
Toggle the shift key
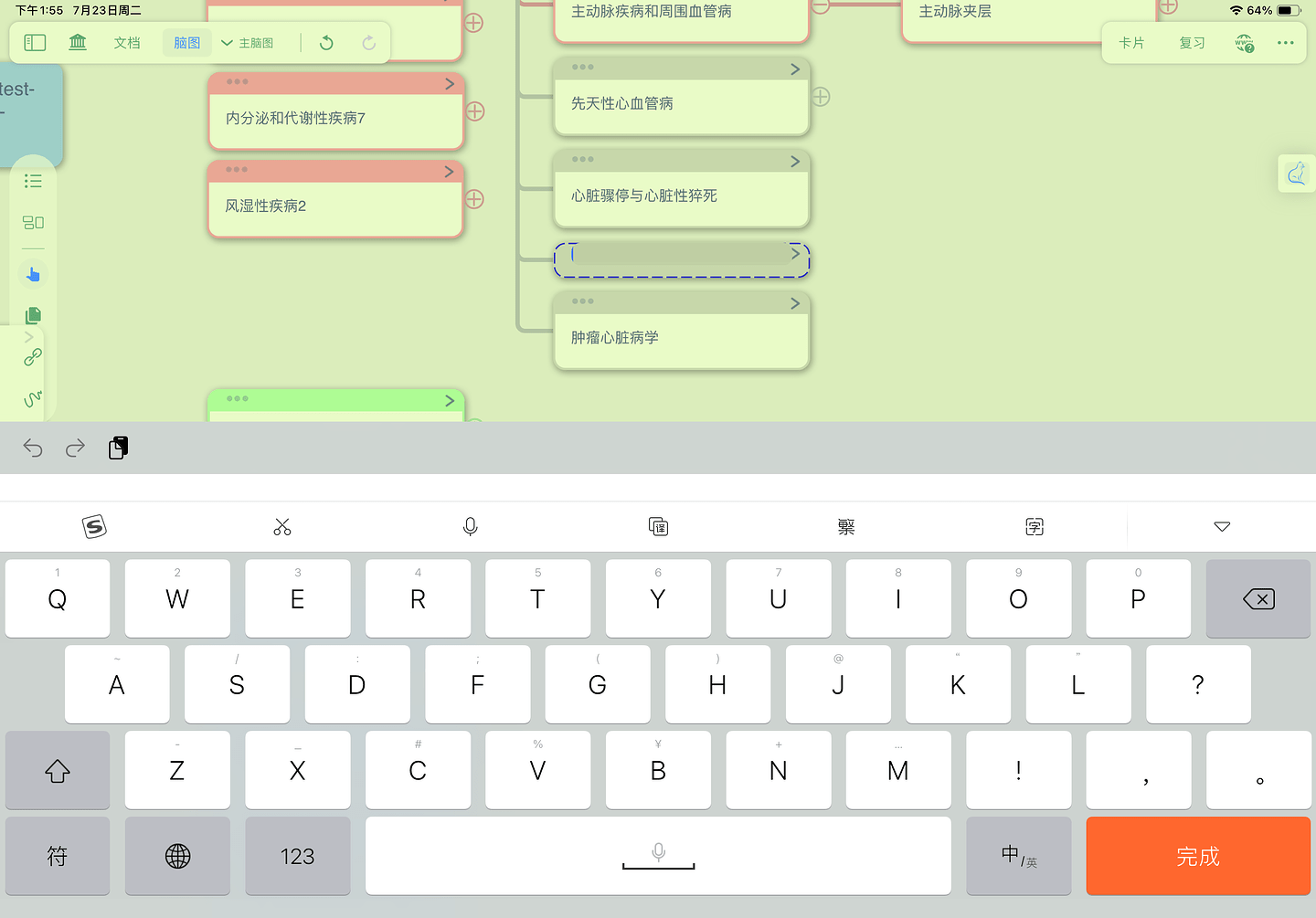[58, 770]
